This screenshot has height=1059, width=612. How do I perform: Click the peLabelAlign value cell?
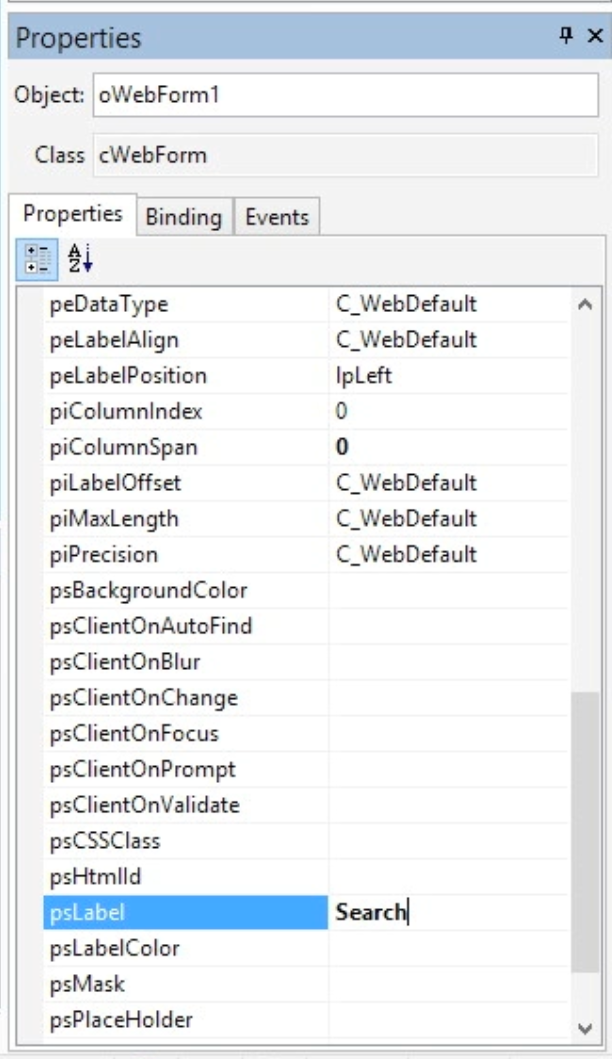coord(448,340)
